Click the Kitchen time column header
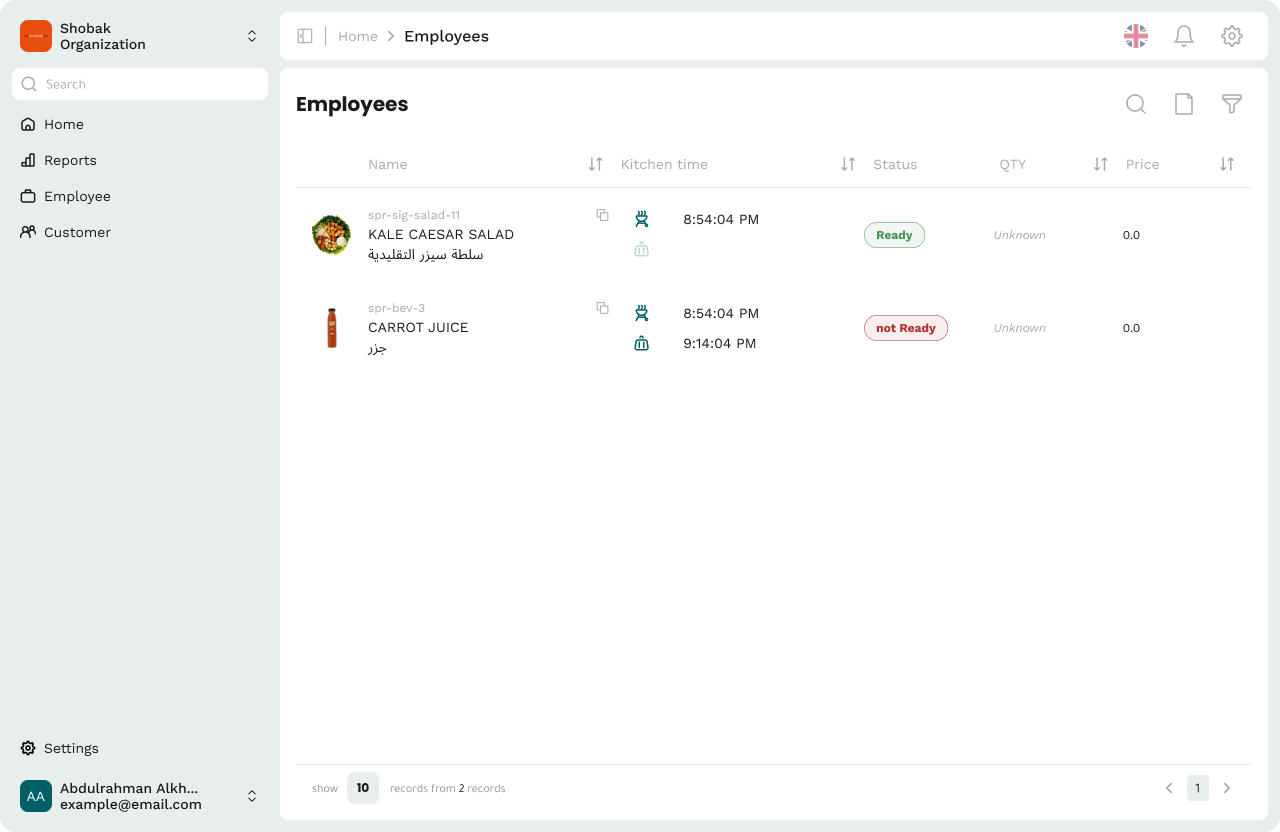Image resolution: width=1280 pixels, height=832 pixels. (664, 164)
